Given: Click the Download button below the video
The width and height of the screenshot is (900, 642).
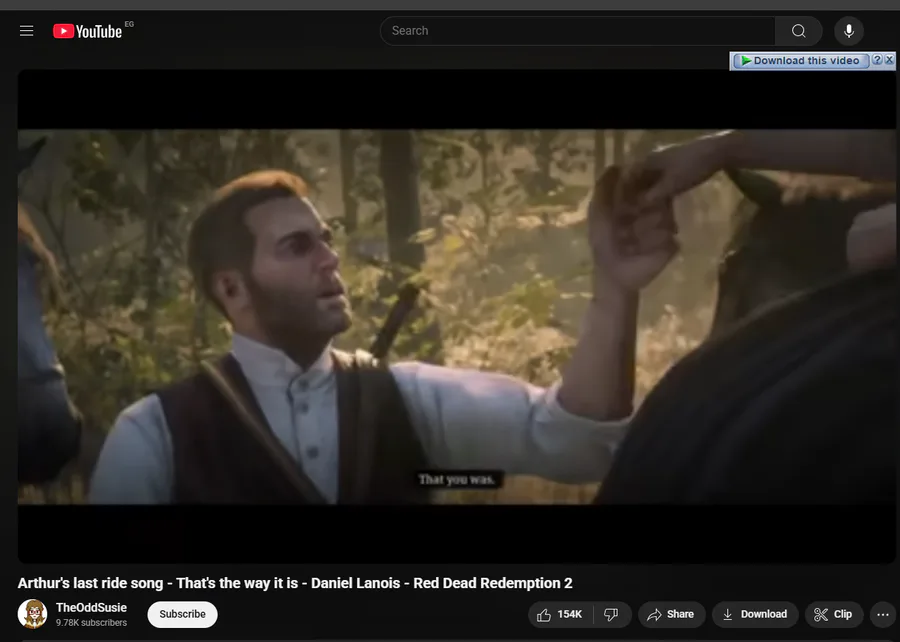Looking at the screenshot, I should [x=755, y=614].
